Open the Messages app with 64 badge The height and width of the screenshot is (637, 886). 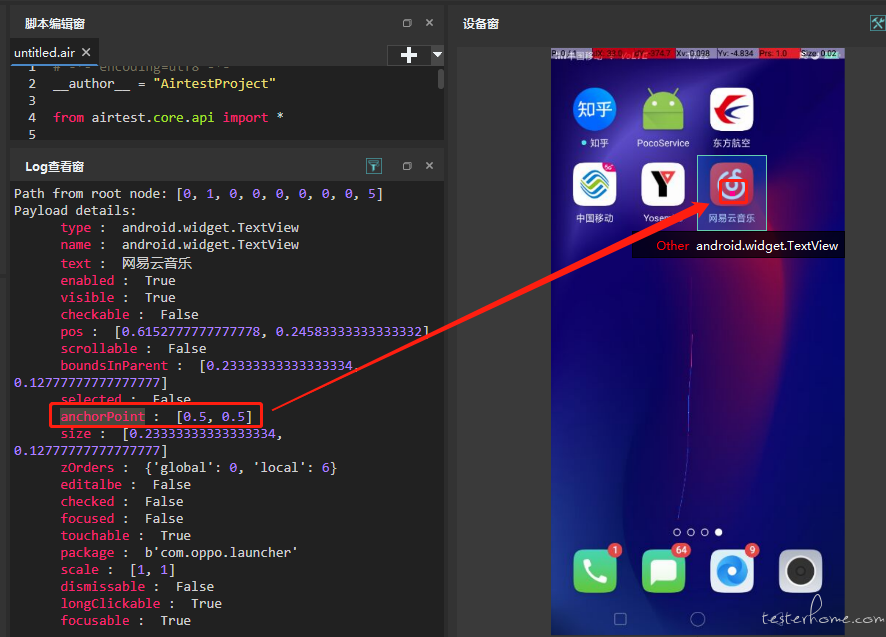coord(663,571)
